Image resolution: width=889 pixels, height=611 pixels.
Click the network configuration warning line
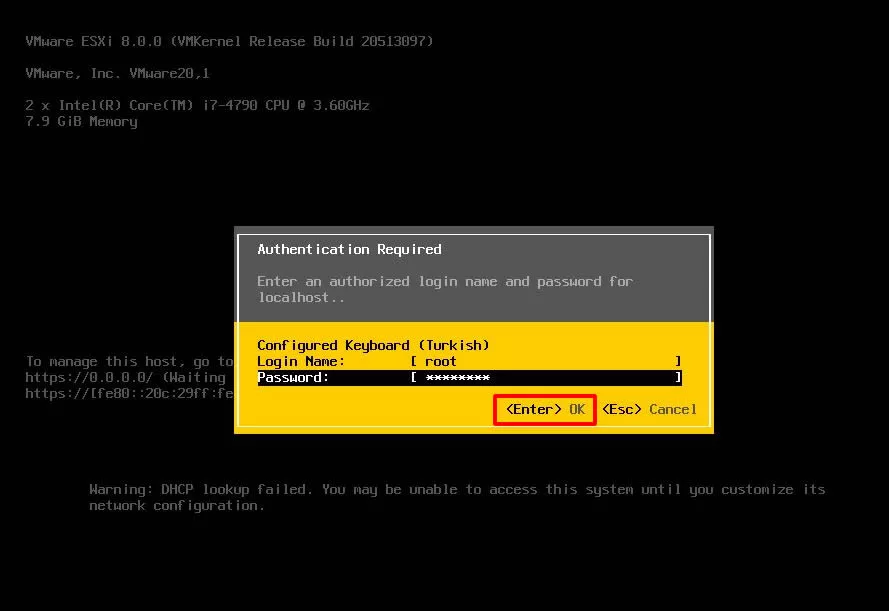tap(177, 505)
